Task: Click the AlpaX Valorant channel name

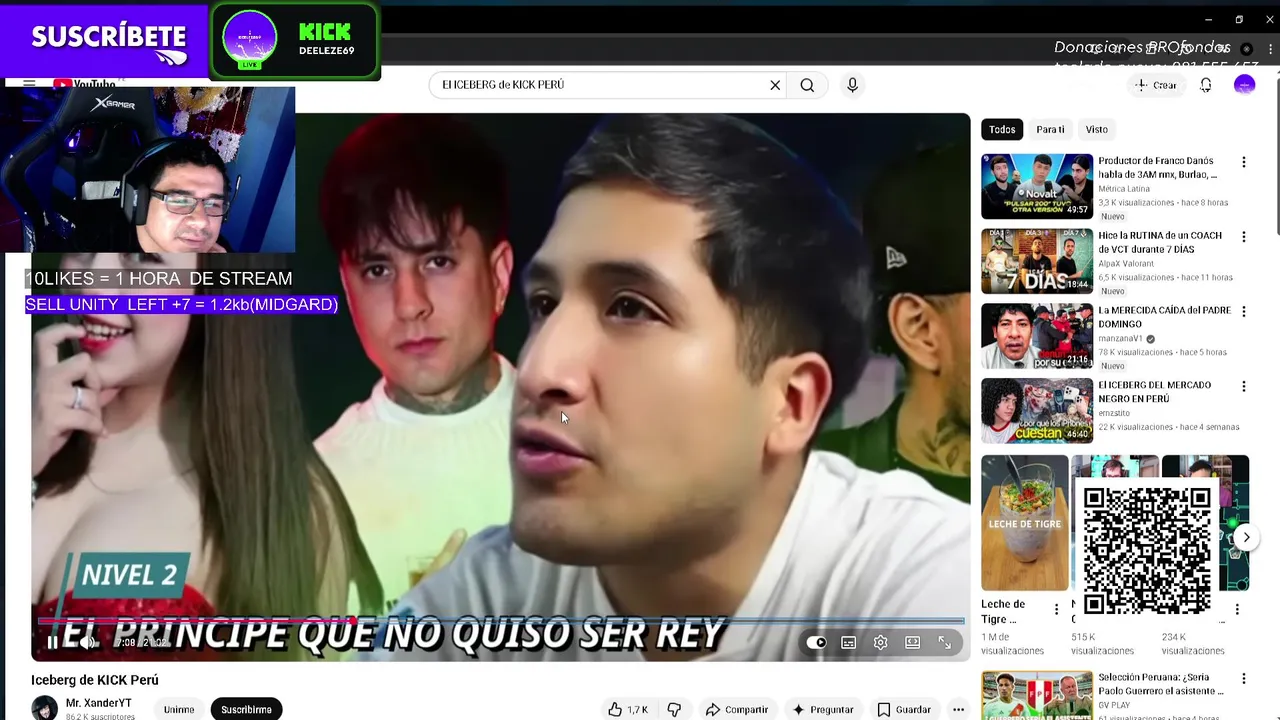Action: [x=1127, y=263]
